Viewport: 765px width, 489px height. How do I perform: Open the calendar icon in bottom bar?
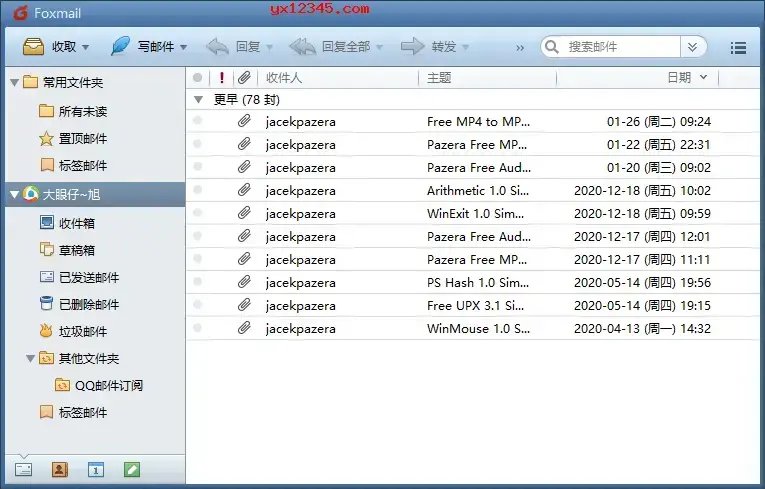click(x=96, y=469)
